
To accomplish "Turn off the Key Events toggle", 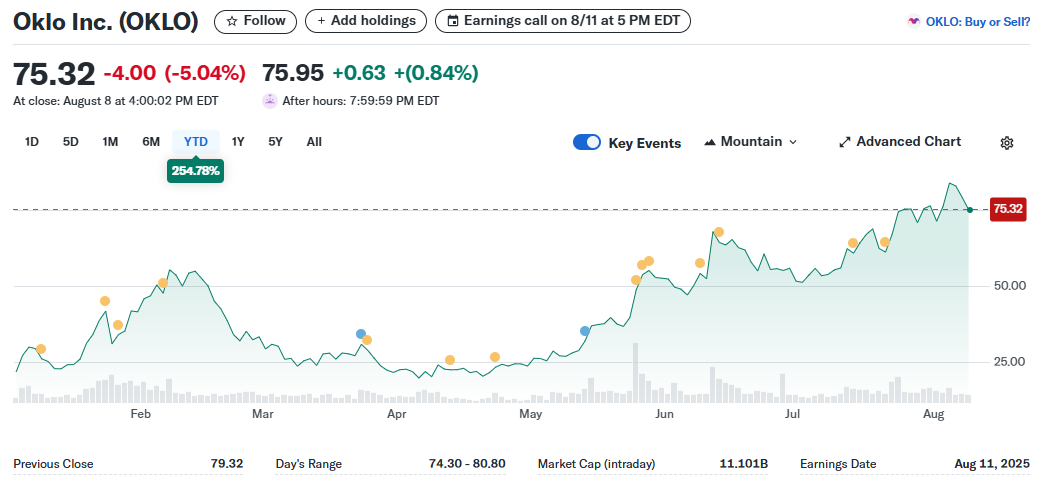I will coord(587,143).
